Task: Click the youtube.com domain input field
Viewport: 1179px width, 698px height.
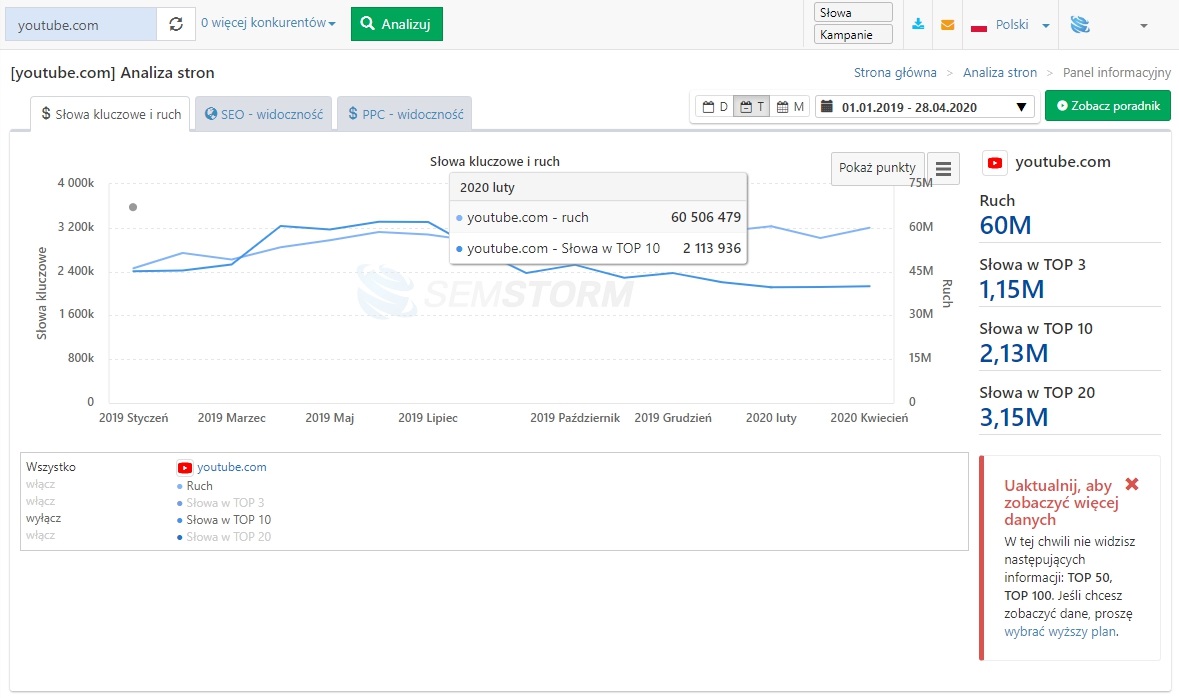Action: (80, 25)
